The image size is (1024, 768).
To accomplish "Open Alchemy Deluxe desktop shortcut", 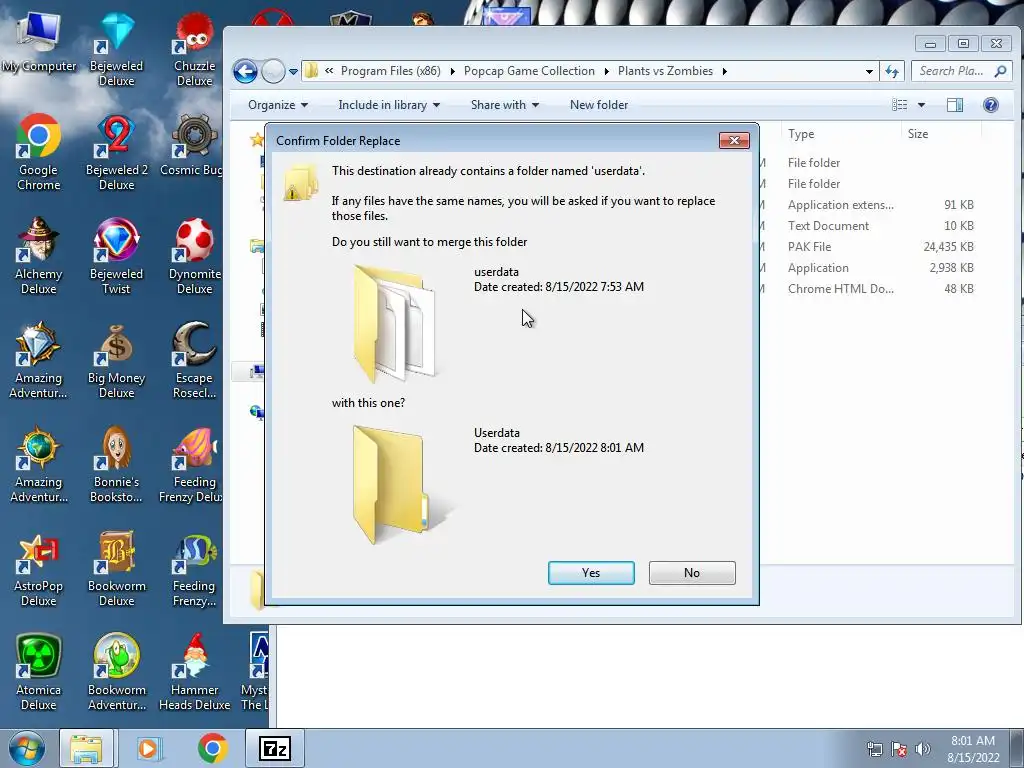I will 39,257.
